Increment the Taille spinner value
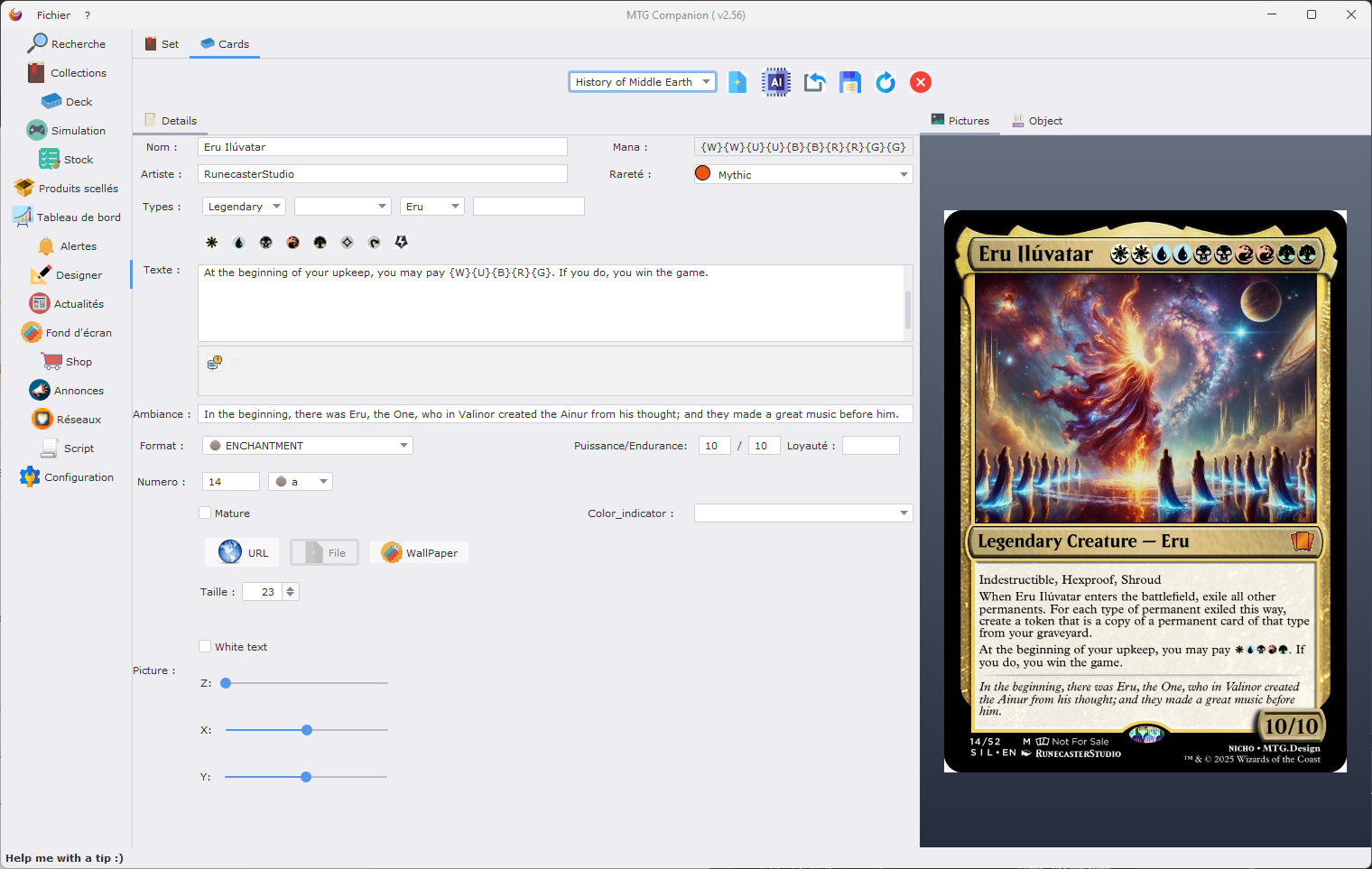This screenshot has height=869, width=1372. click(290, 588)
